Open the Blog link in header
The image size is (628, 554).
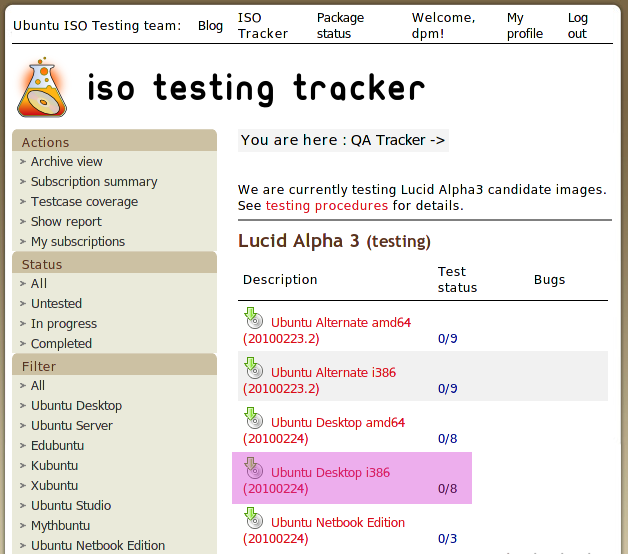pyautogui.click(x=210, y=26)
